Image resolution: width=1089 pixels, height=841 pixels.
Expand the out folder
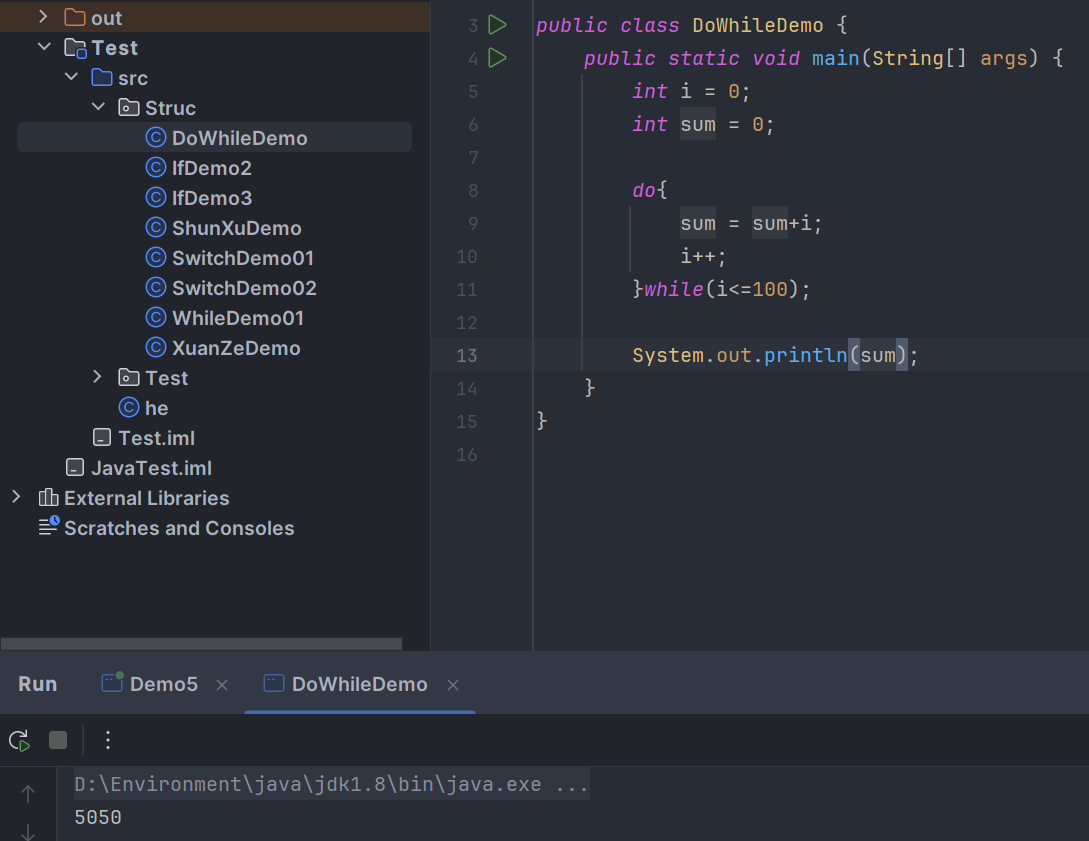(43, 17)
